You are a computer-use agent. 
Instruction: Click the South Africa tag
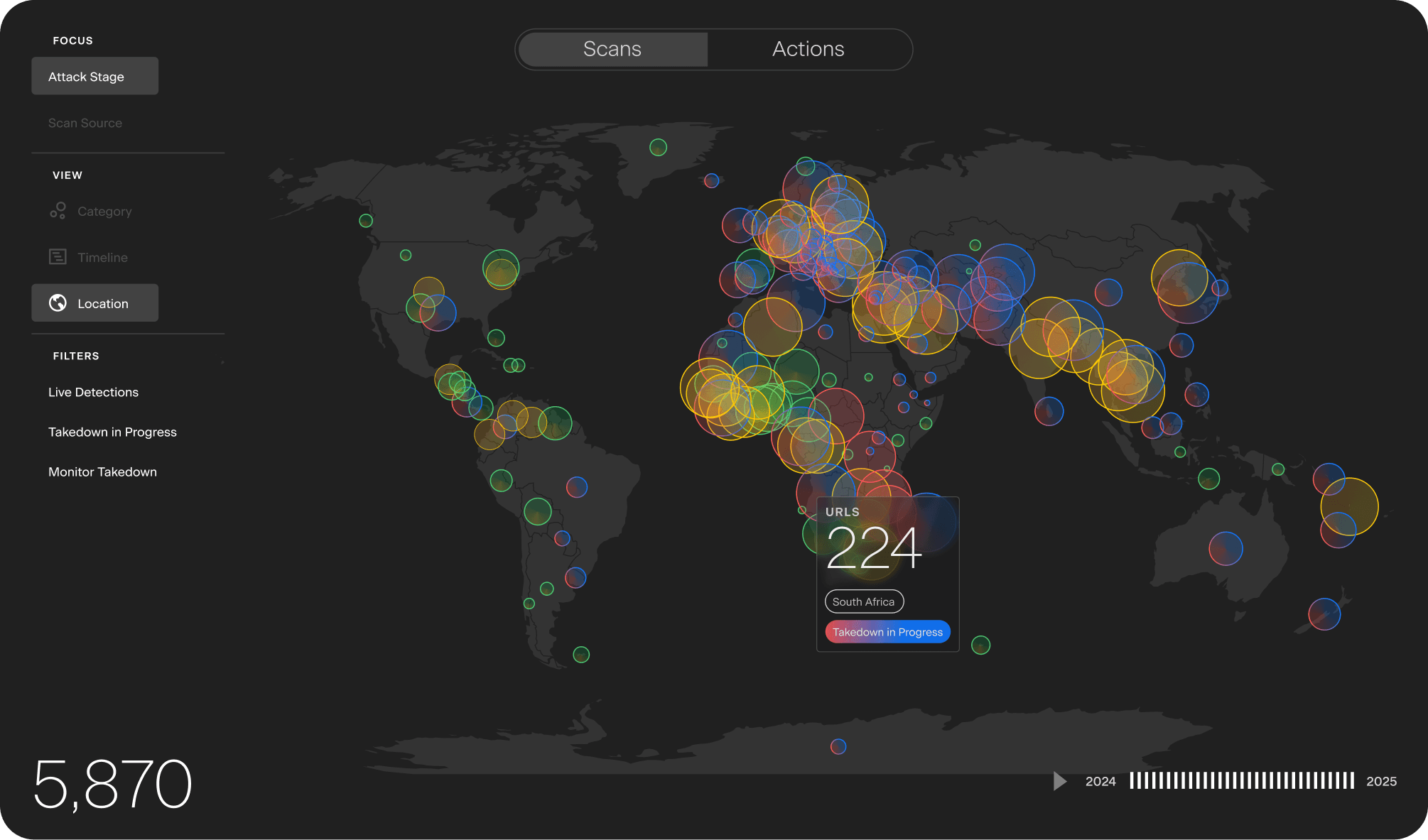(x=863, y=601)
